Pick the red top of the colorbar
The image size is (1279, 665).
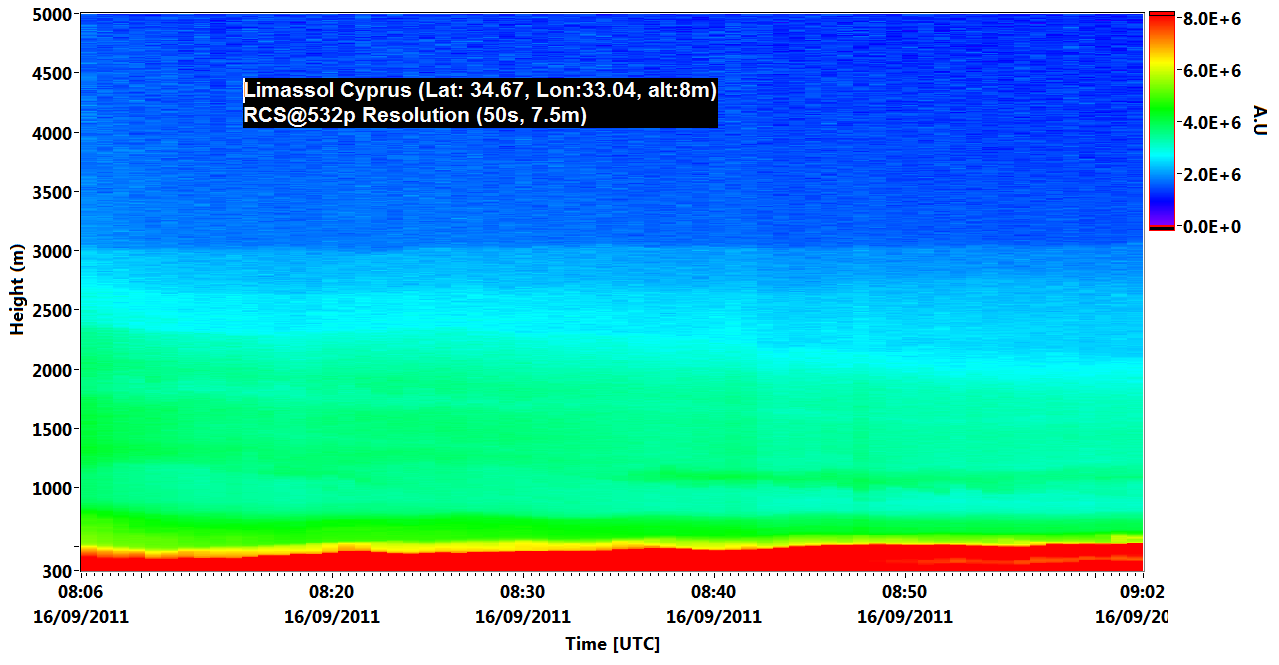click(1161, 22)
